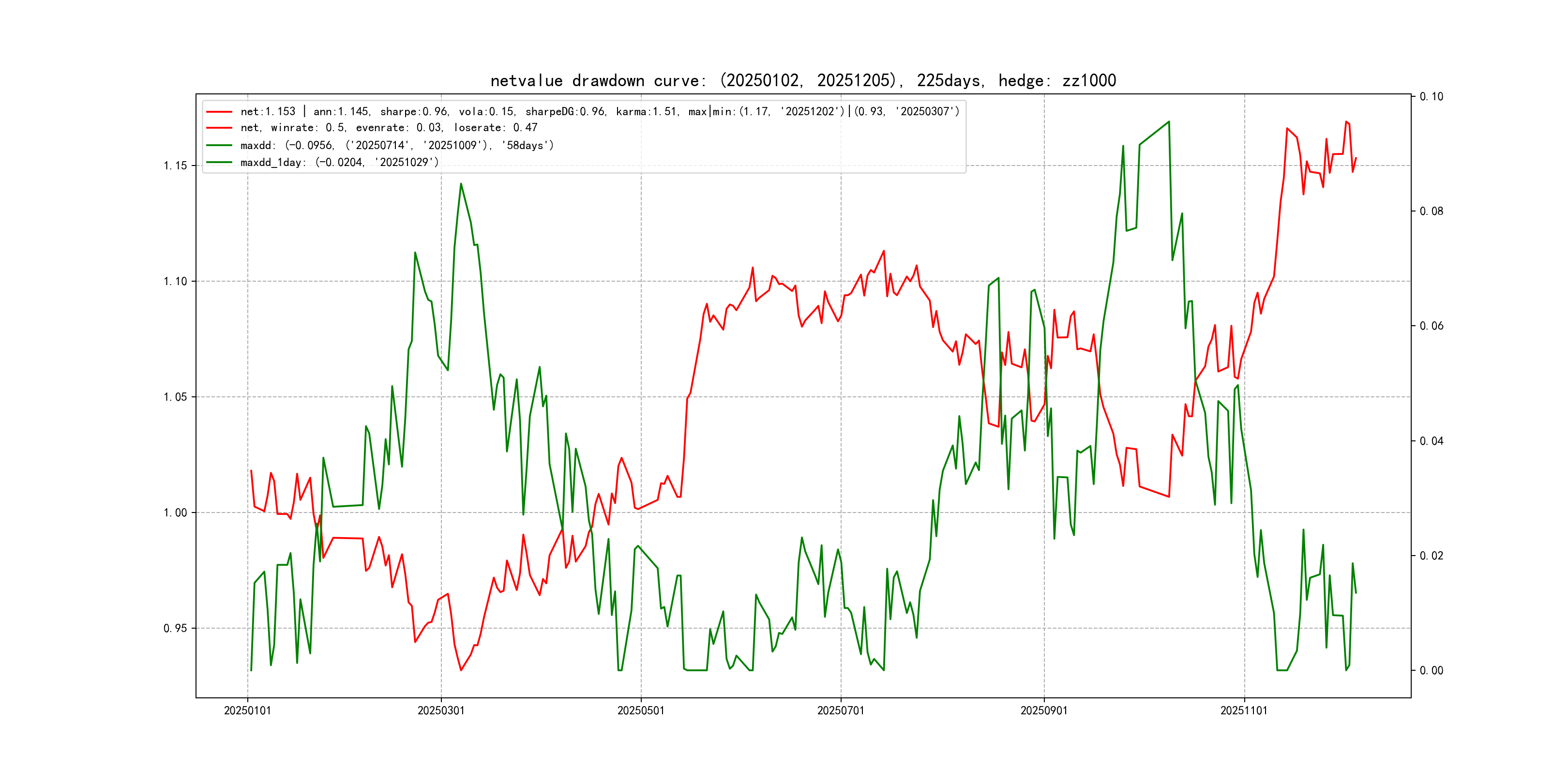The image size is (1568, 784).
Task: Click the 0.10 right y-axis label
Action: click(x=1431, y=96)
